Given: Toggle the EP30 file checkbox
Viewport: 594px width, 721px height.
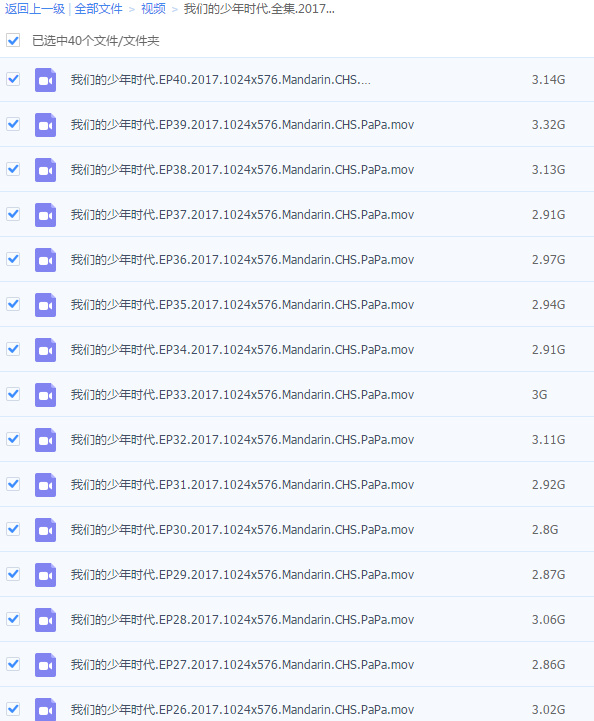Looking at the screenshot, I should click(13, 529).
